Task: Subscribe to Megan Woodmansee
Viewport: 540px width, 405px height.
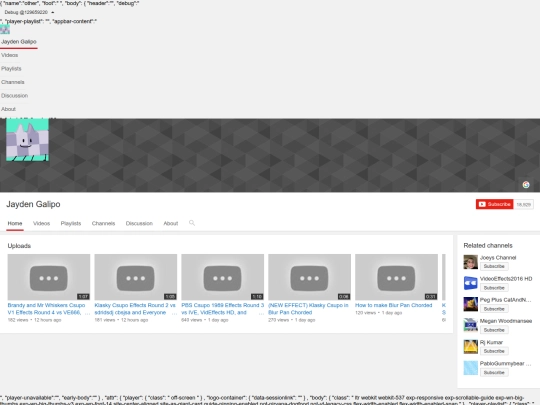Action: click(494, 330)
